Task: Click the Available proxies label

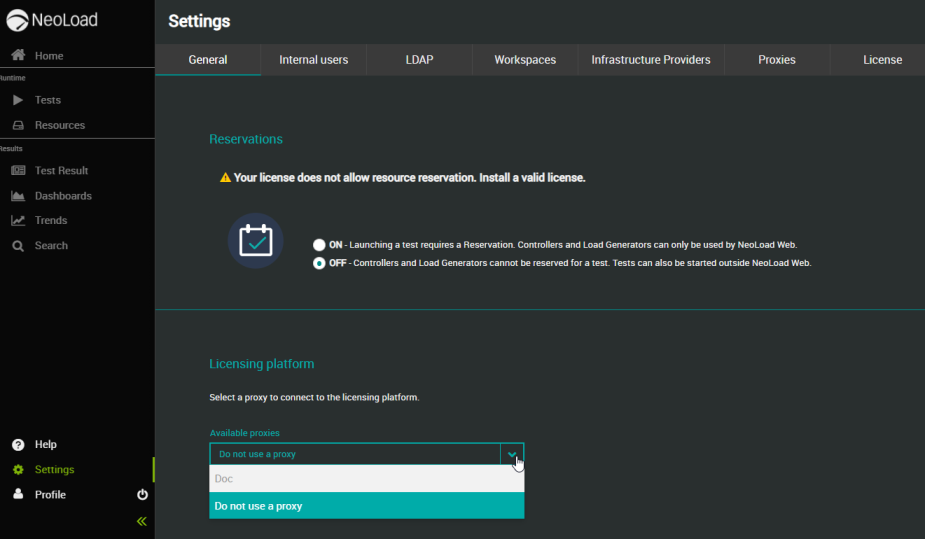Action: (x=244, y=433)
